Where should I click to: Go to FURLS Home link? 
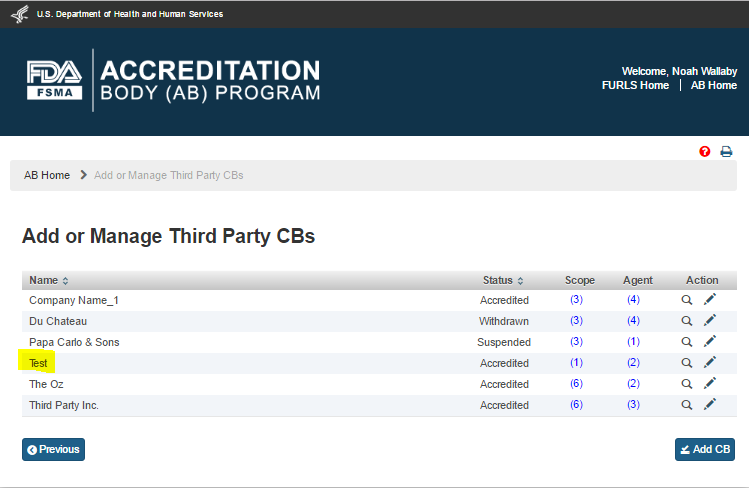click(635, 86)
